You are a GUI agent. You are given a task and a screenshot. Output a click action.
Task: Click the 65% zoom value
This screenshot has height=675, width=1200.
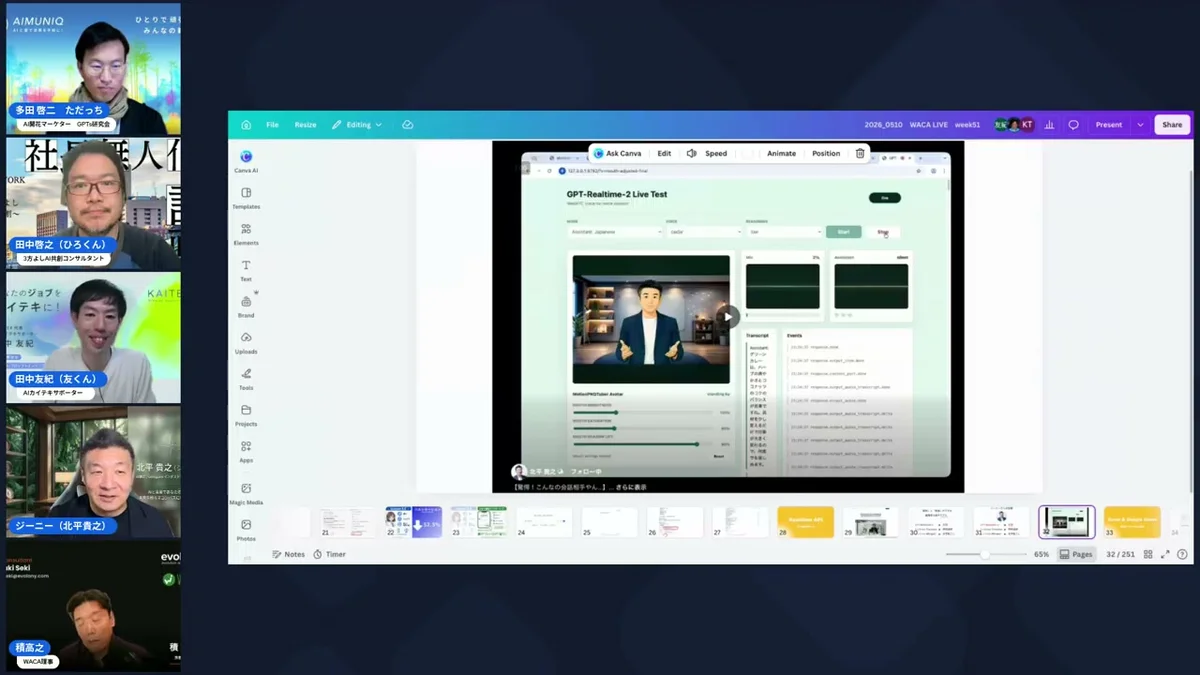1041,554
